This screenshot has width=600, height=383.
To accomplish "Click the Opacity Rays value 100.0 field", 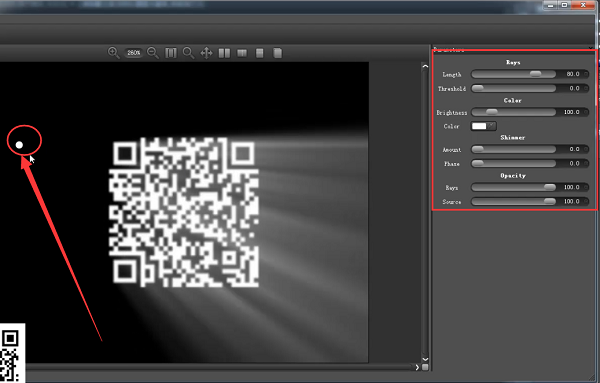I will tap(572, 187).
